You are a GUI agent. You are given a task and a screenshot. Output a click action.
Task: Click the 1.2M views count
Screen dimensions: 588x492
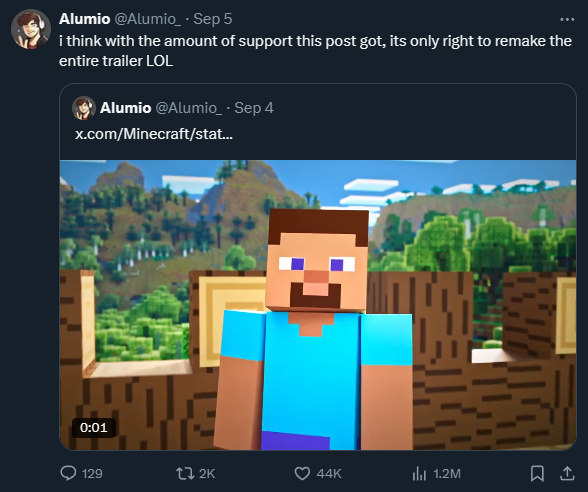coord(447,474)
